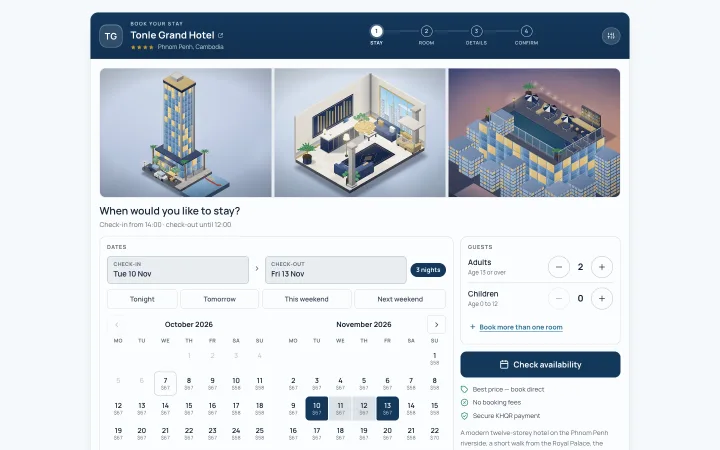720x450 pixels.
Task: Increase the number of children
Action: [x=602, y=298]
